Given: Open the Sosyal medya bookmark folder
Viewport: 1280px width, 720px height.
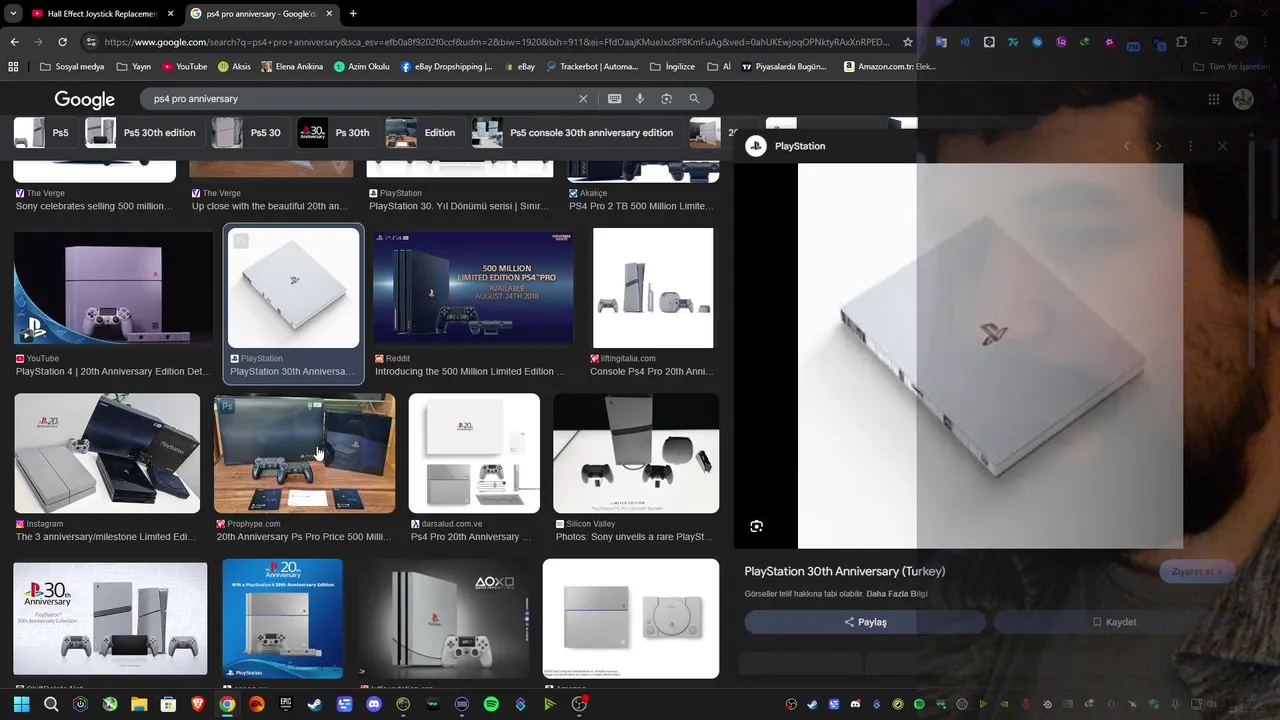Looking at the screenshot, I should pyautogui.click(x=72, y=67).
